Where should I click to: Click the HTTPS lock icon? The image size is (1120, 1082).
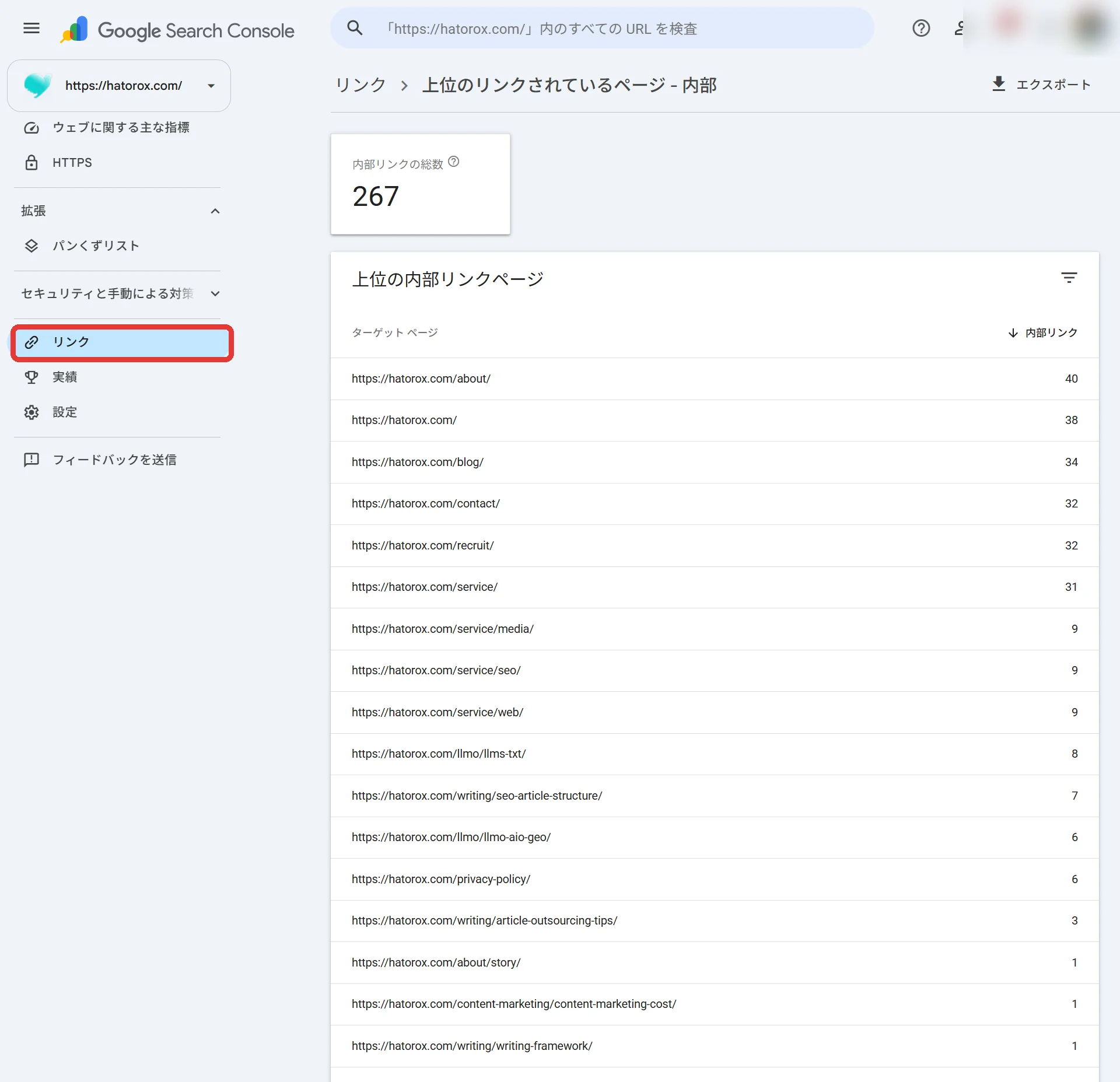click(32, 163)
